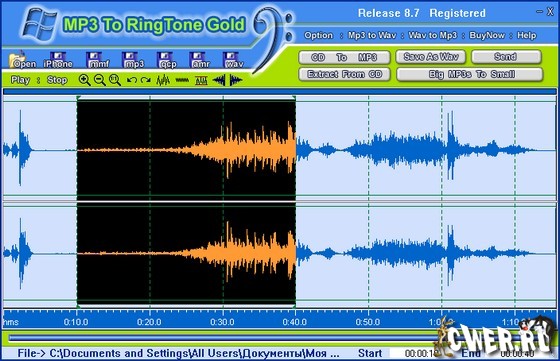Viewport: 560px width, 361px height.
Task: Save selection as iPhone ringtone
Action: [58, 60]
